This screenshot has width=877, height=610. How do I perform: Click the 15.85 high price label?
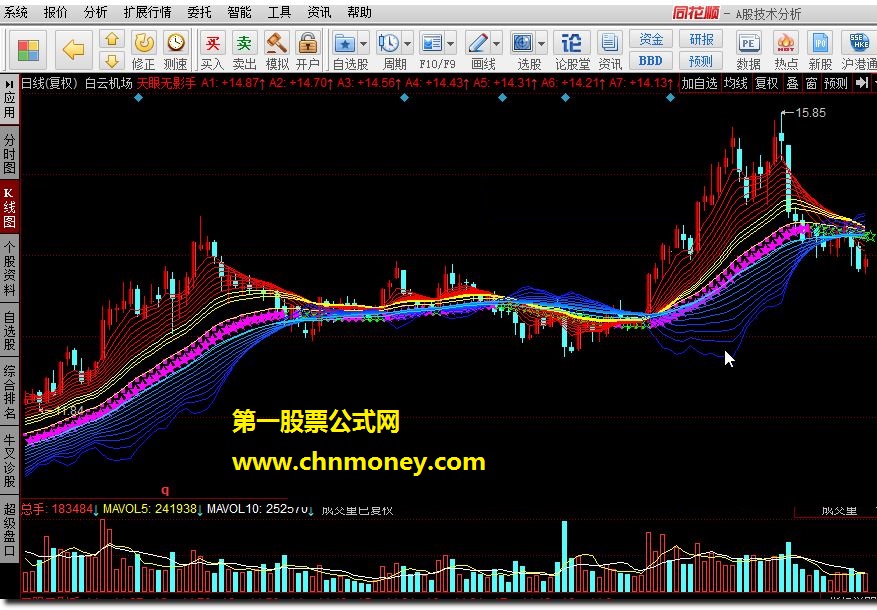810,113
